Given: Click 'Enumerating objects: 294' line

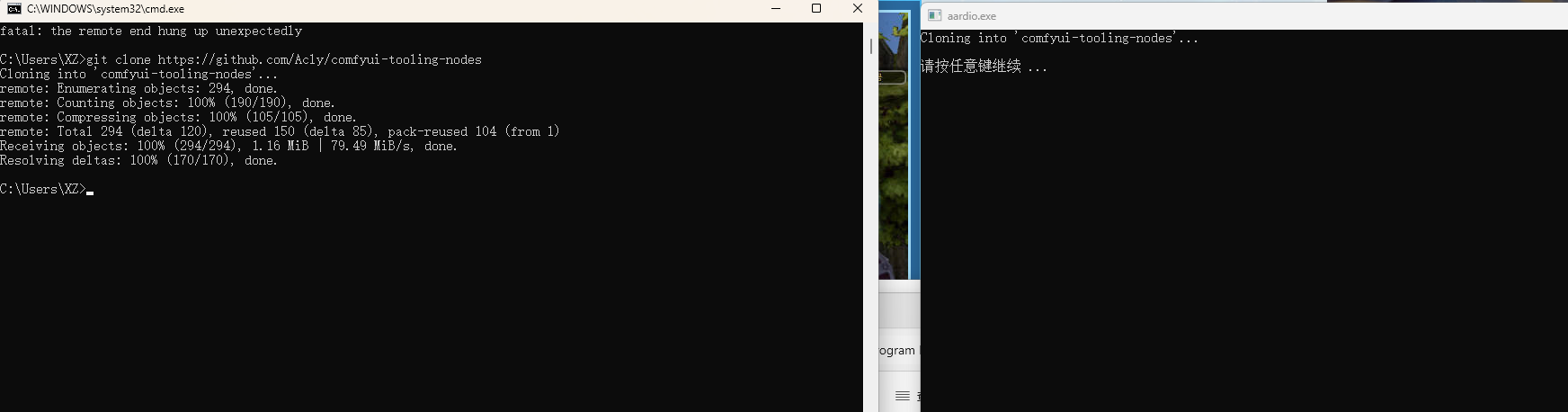Looking at the screenshot, I should 138,88.
